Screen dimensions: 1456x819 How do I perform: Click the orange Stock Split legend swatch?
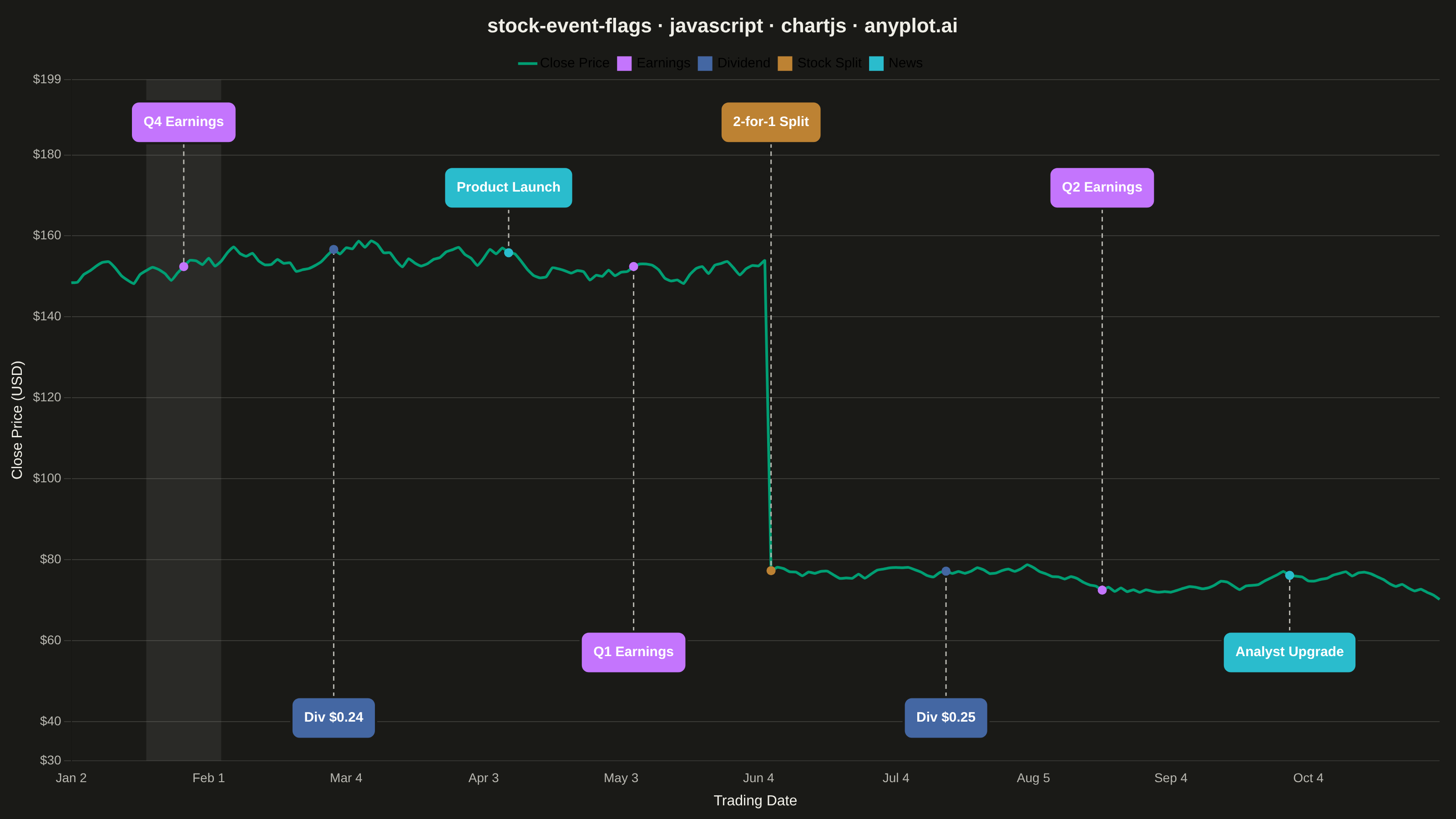pyautogui.click(x=784, y=63)
